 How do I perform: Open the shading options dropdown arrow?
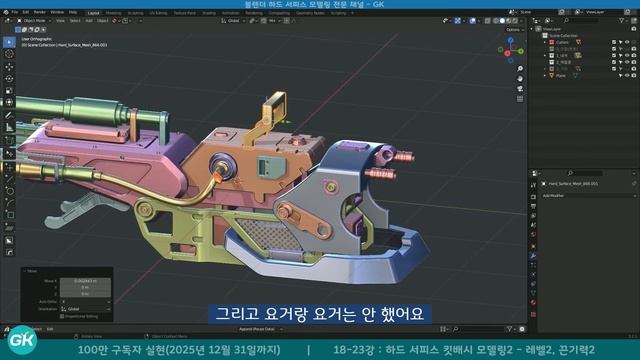[x=521, y=21]
